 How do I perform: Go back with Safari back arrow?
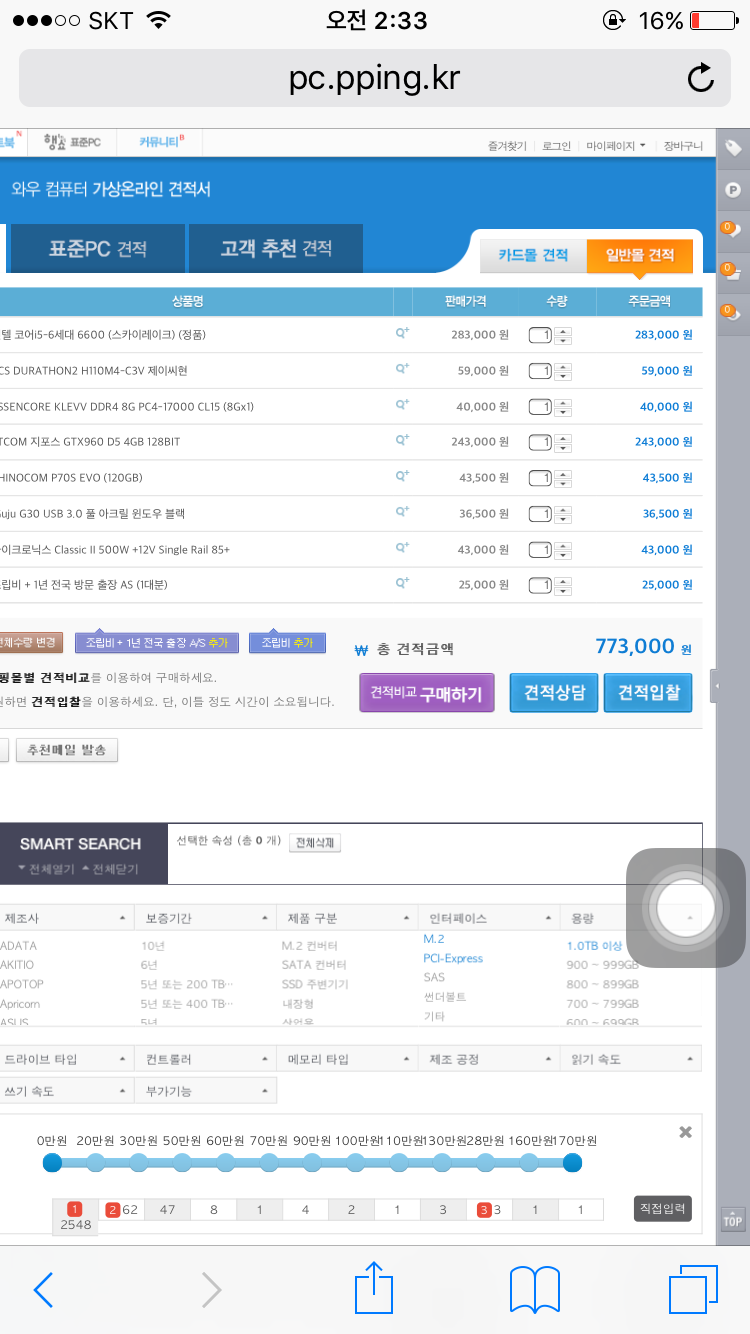click(43, 1289)
